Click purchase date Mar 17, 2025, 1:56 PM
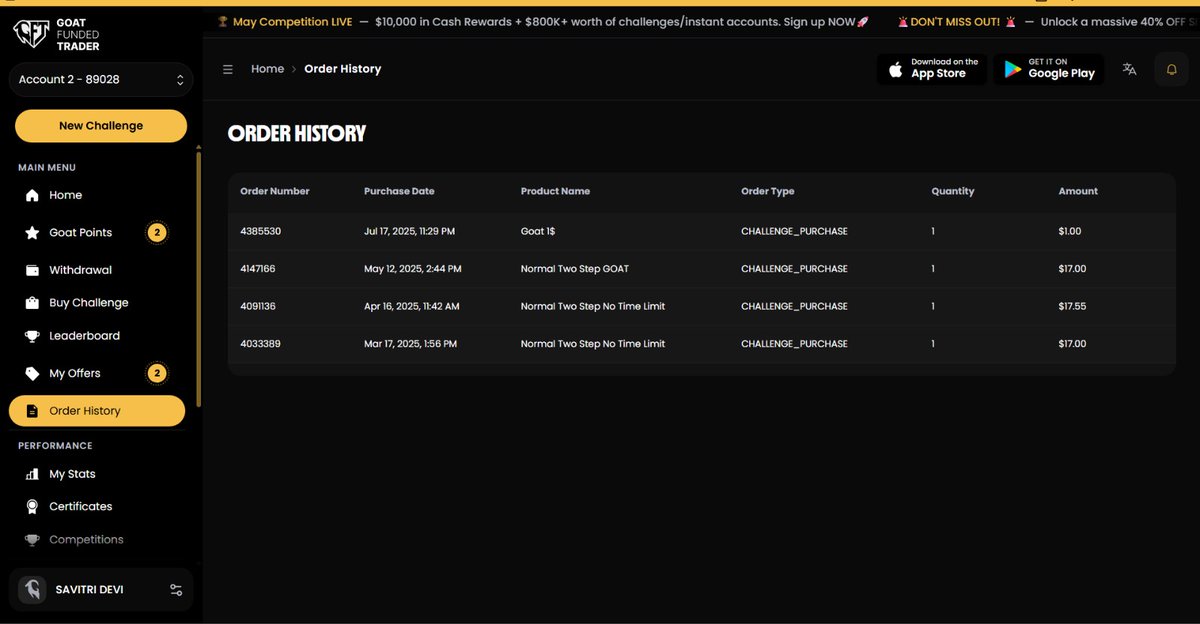The height and width of the screenshot is (624, 1200). pos(410,344)
